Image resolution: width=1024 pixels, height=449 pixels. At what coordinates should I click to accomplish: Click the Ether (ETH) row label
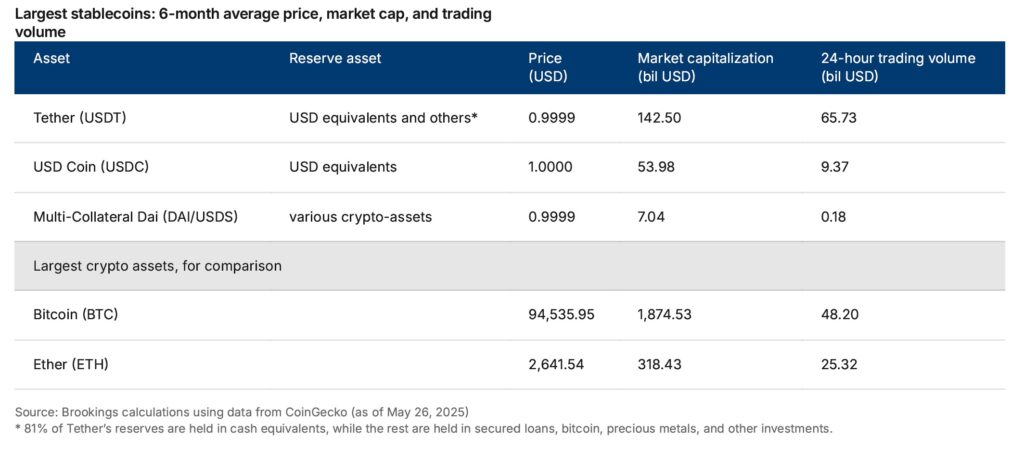tap(70, 364)
